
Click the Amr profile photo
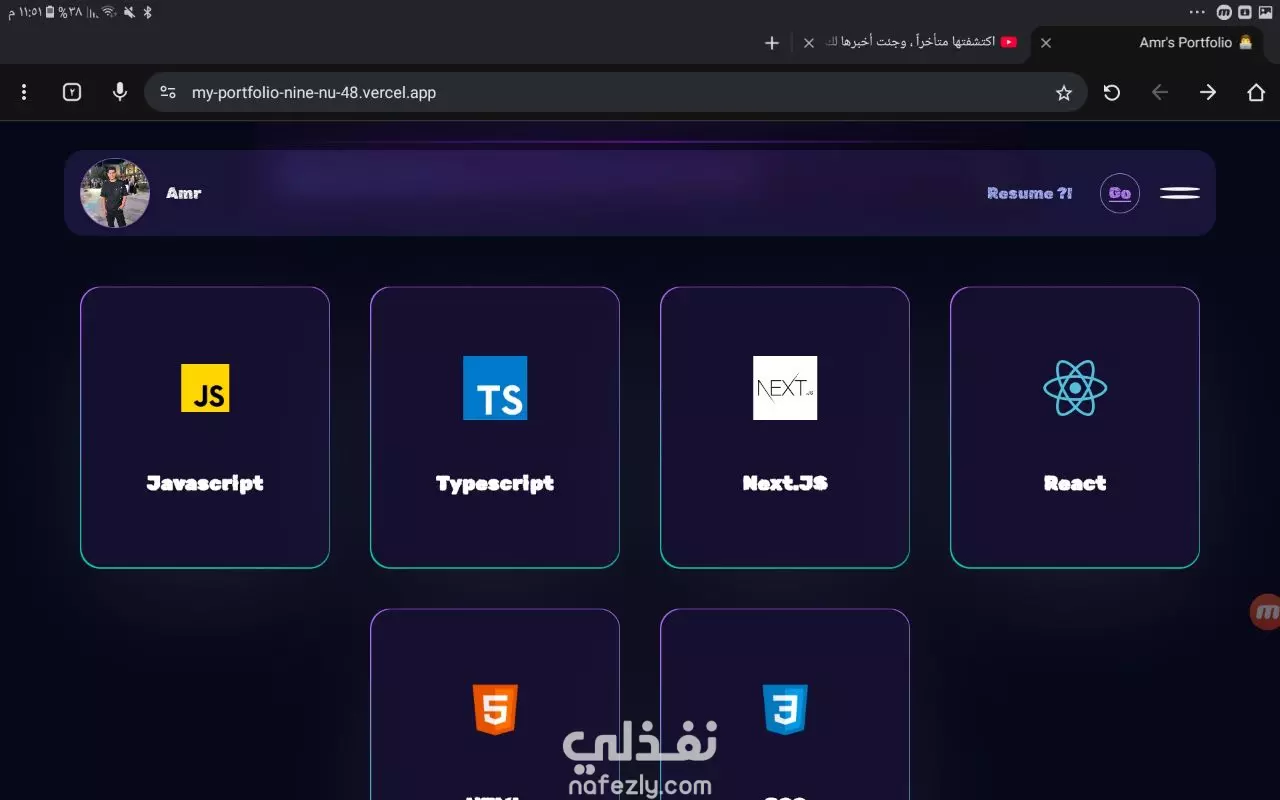(115, 193)
